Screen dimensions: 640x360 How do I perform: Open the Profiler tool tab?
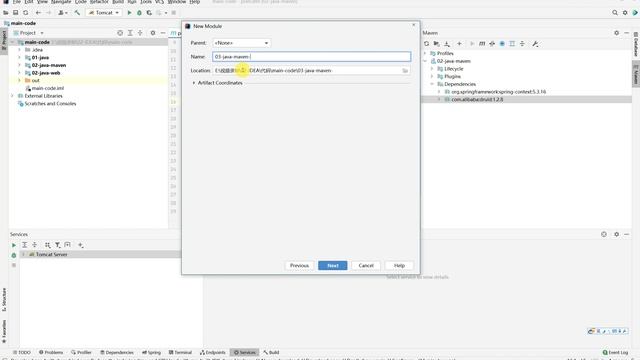coord(81,352)
